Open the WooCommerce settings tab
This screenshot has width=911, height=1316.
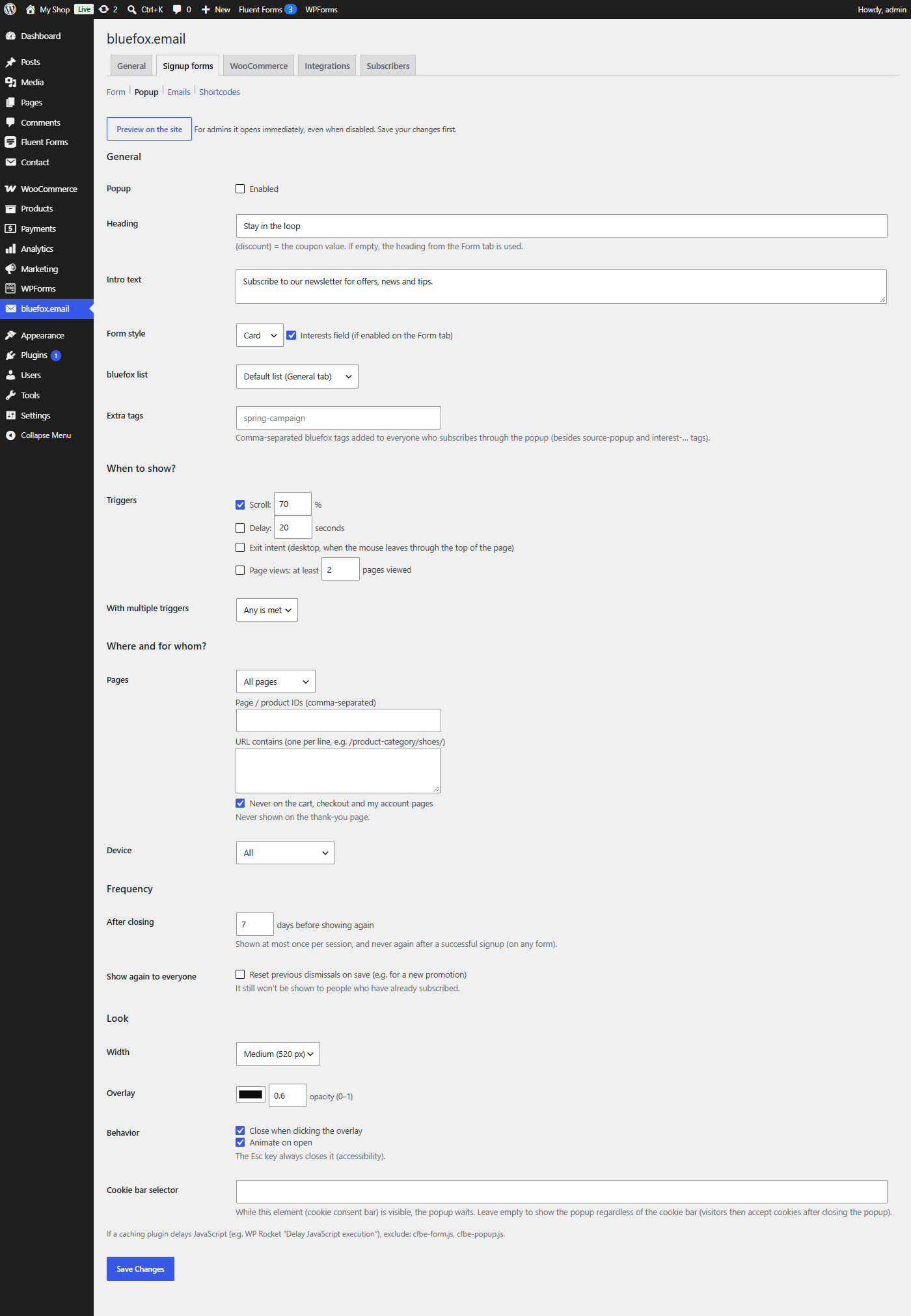click(258, 66)
